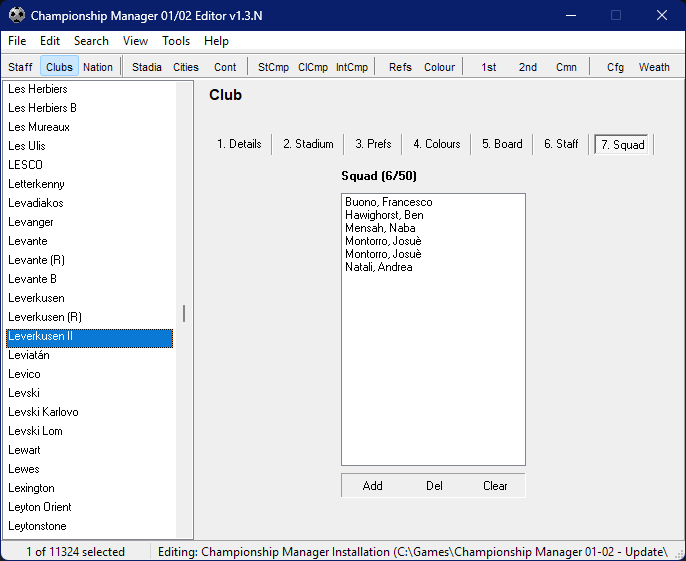
Task: Click the Del squad button
Action: coord(434,486)
